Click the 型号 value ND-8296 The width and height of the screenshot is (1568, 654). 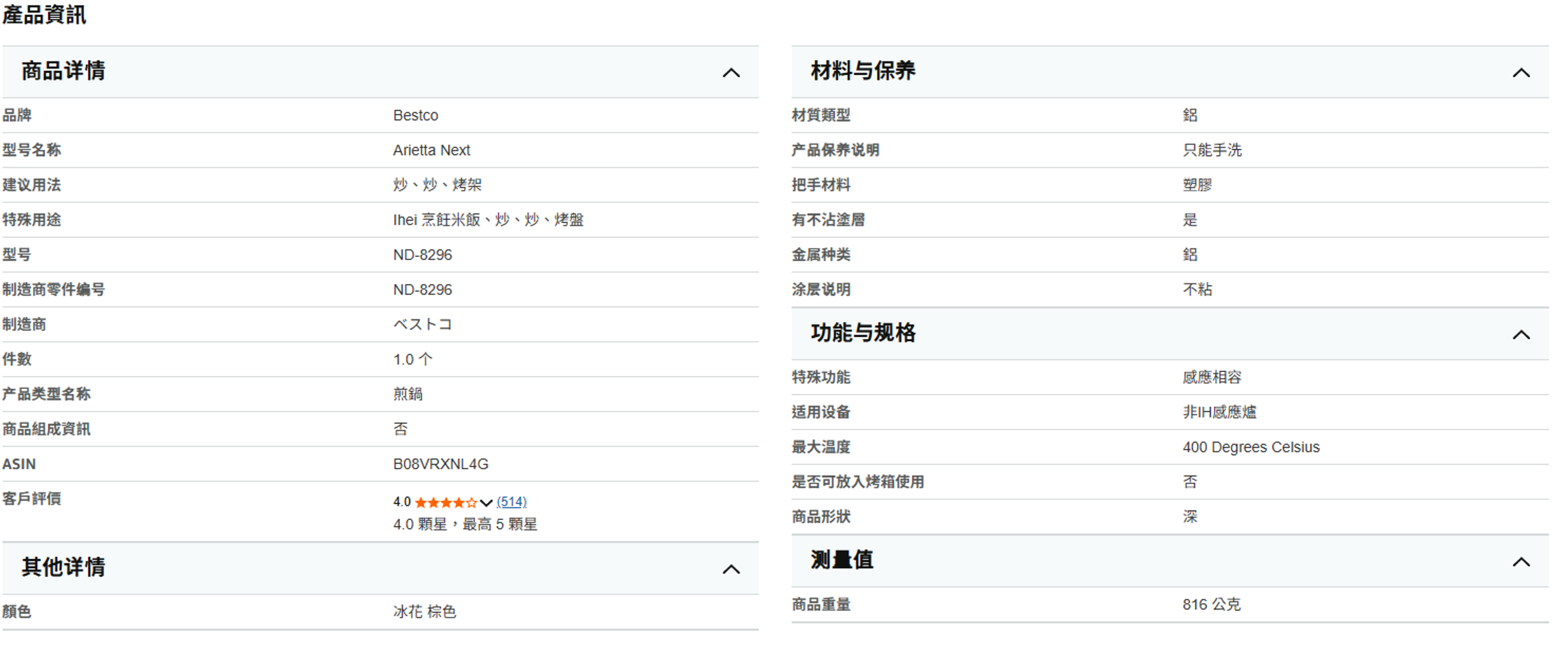point(423,255)
